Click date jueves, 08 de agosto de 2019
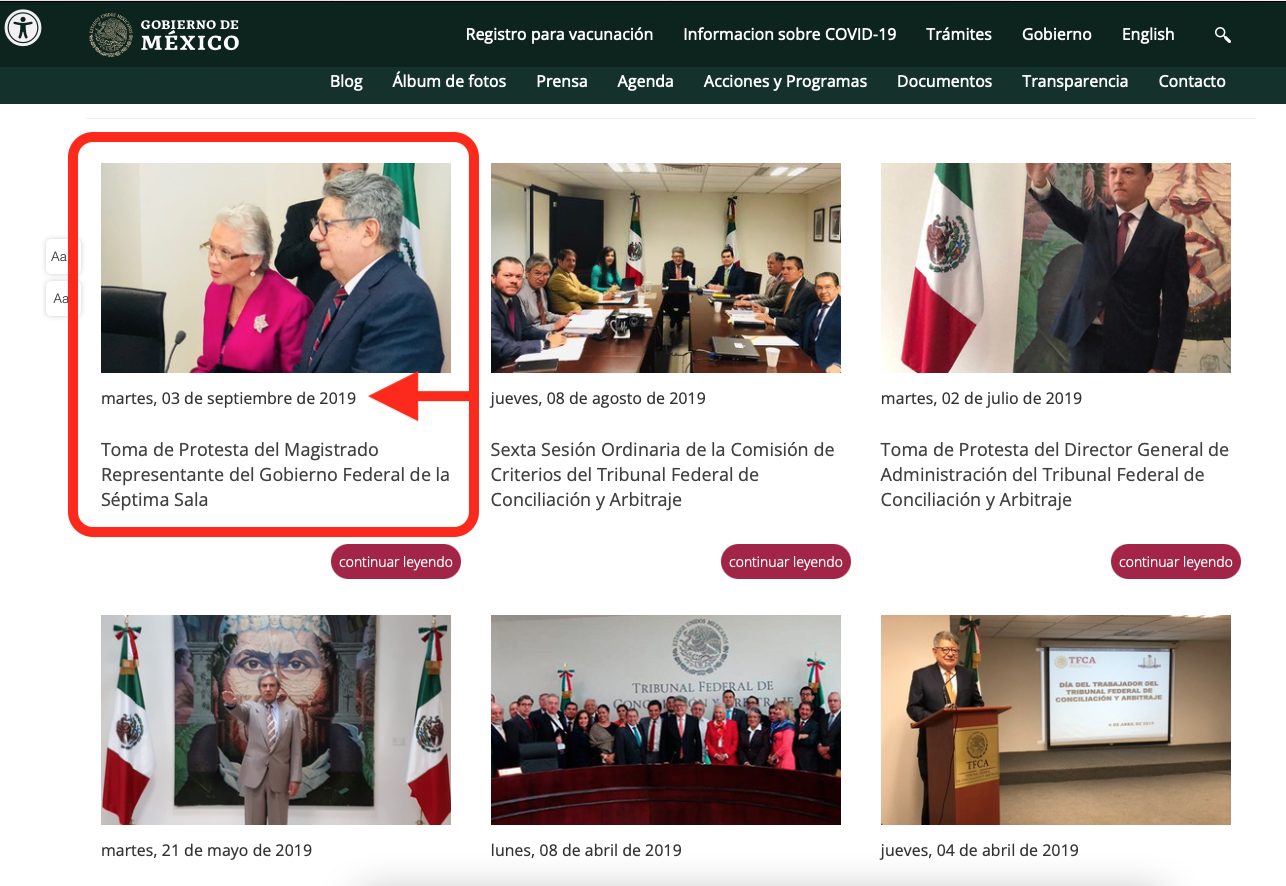 click(x=598, y=398)
